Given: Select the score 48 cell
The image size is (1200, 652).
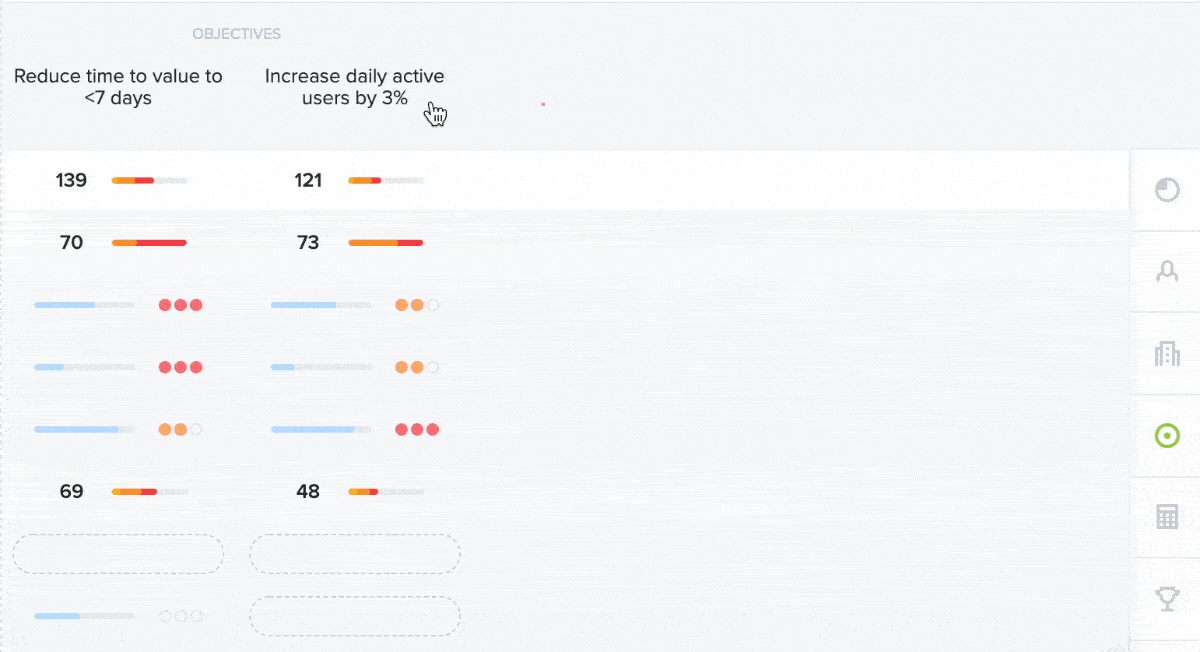Looking at the screenshot, I should 308,492.
